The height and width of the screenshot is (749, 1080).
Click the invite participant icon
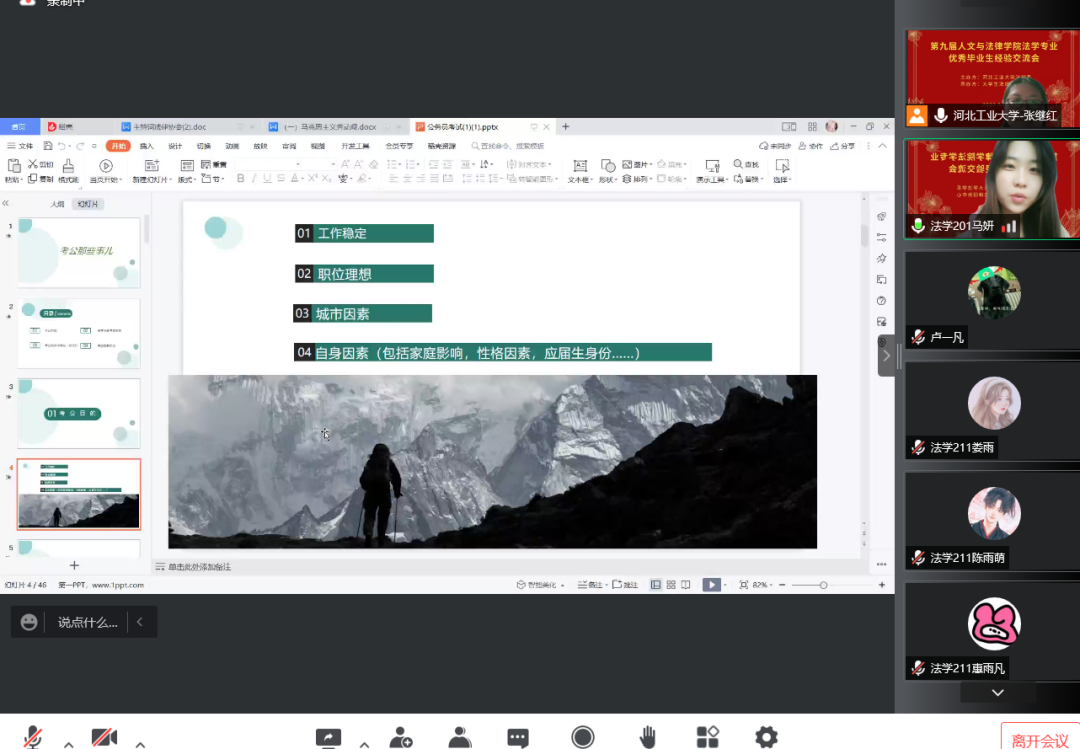[401, 737]
